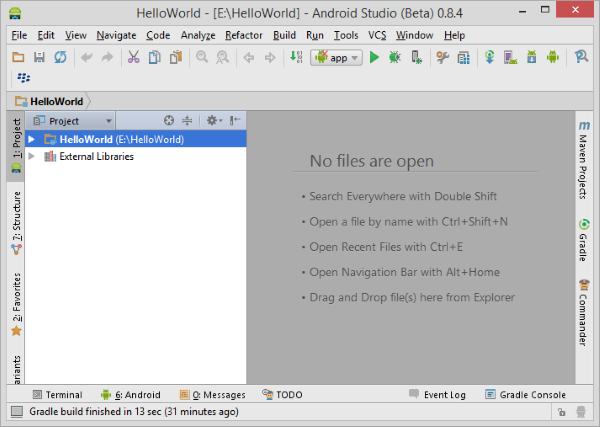Open Android Device Monitor icon

[x=553, y=57]
